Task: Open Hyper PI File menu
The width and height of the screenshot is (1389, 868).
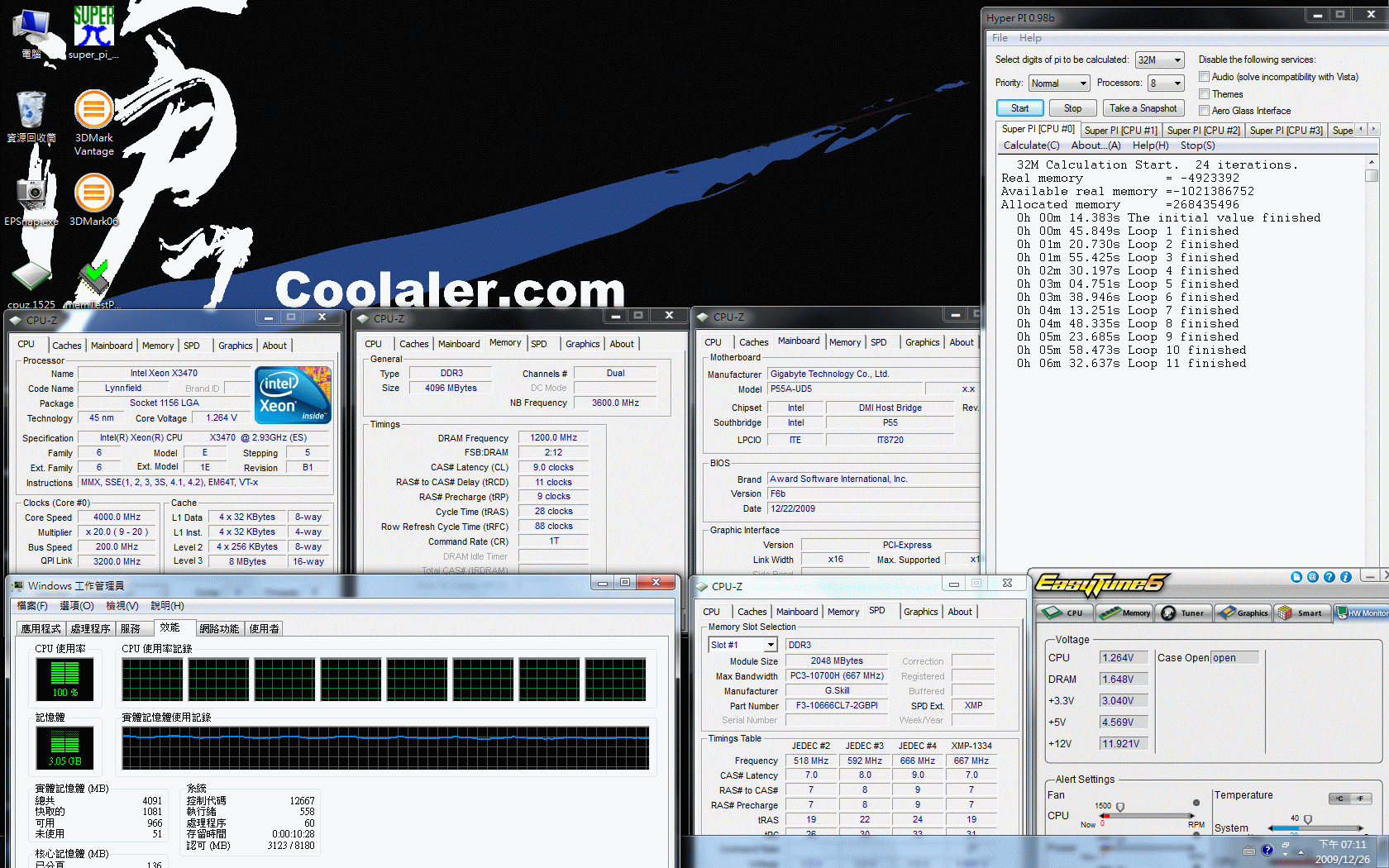Action: pos(1000,38)
